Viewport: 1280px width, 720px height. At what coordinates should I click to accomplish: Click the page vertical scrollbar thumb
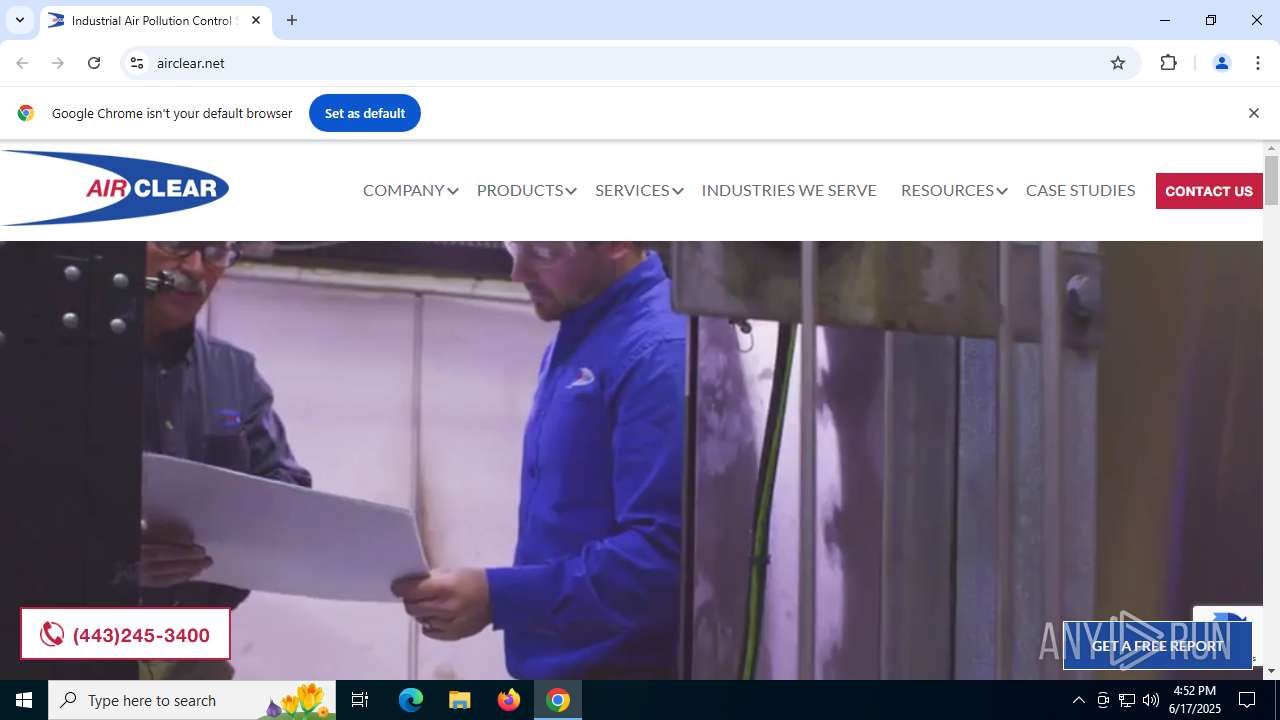(x=1271, y=180)
